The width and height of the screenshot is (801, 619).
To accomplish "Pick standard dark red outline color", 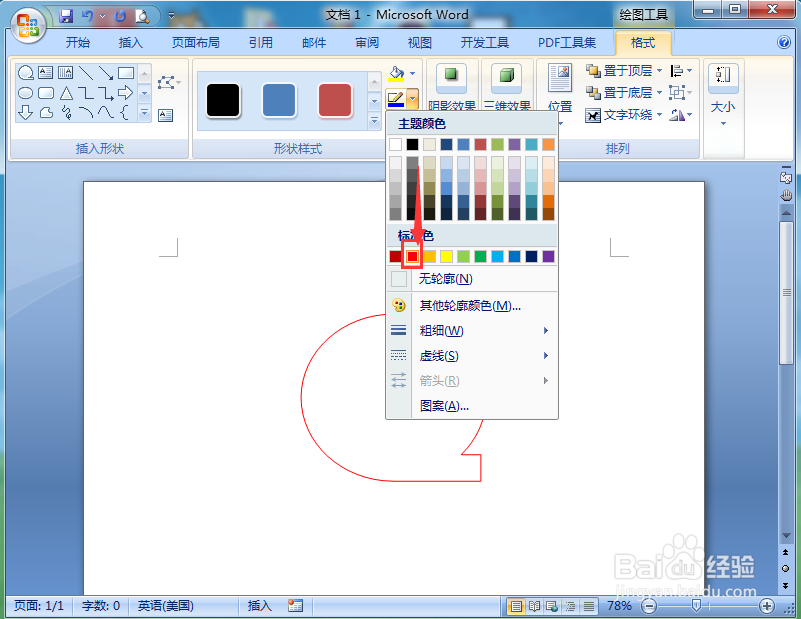I will (395, 256).
